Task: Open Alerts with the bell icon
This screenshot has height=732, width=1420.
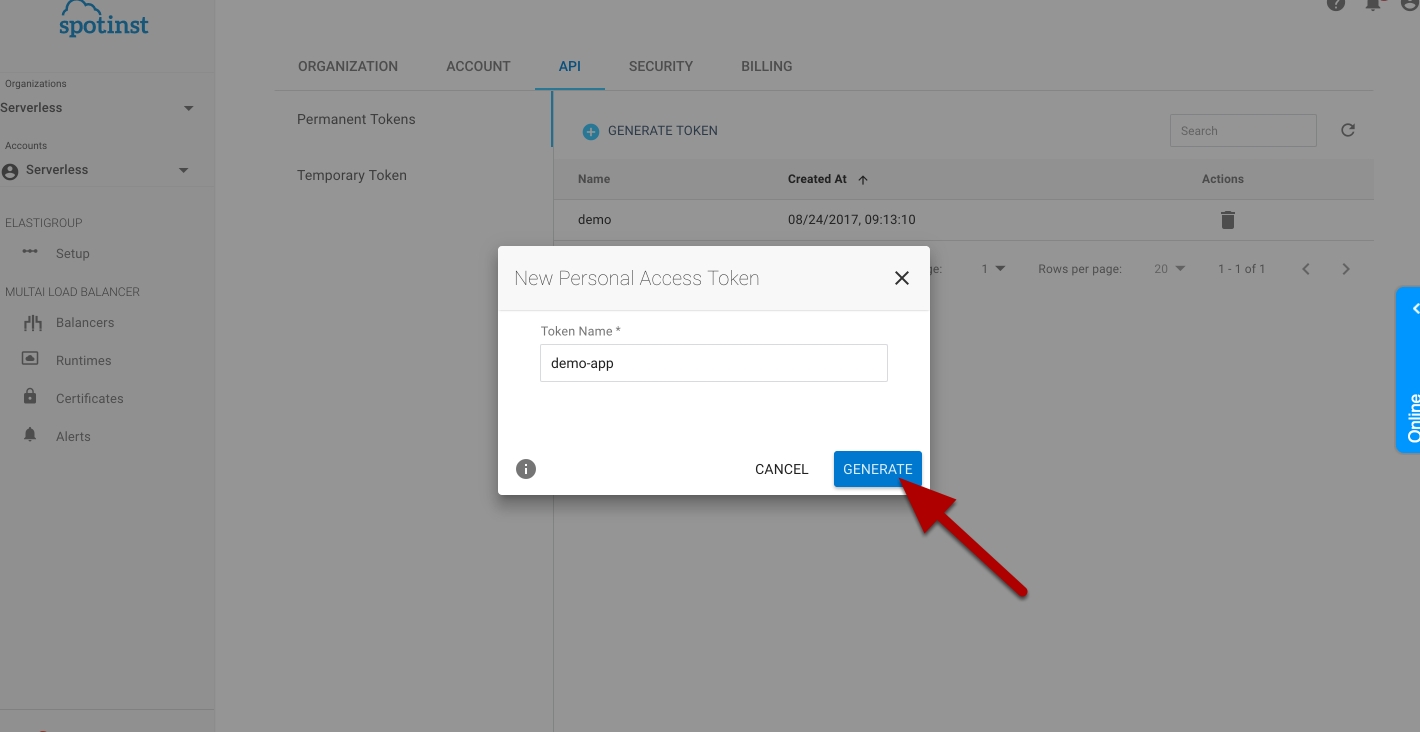Action: click(72, 437)
